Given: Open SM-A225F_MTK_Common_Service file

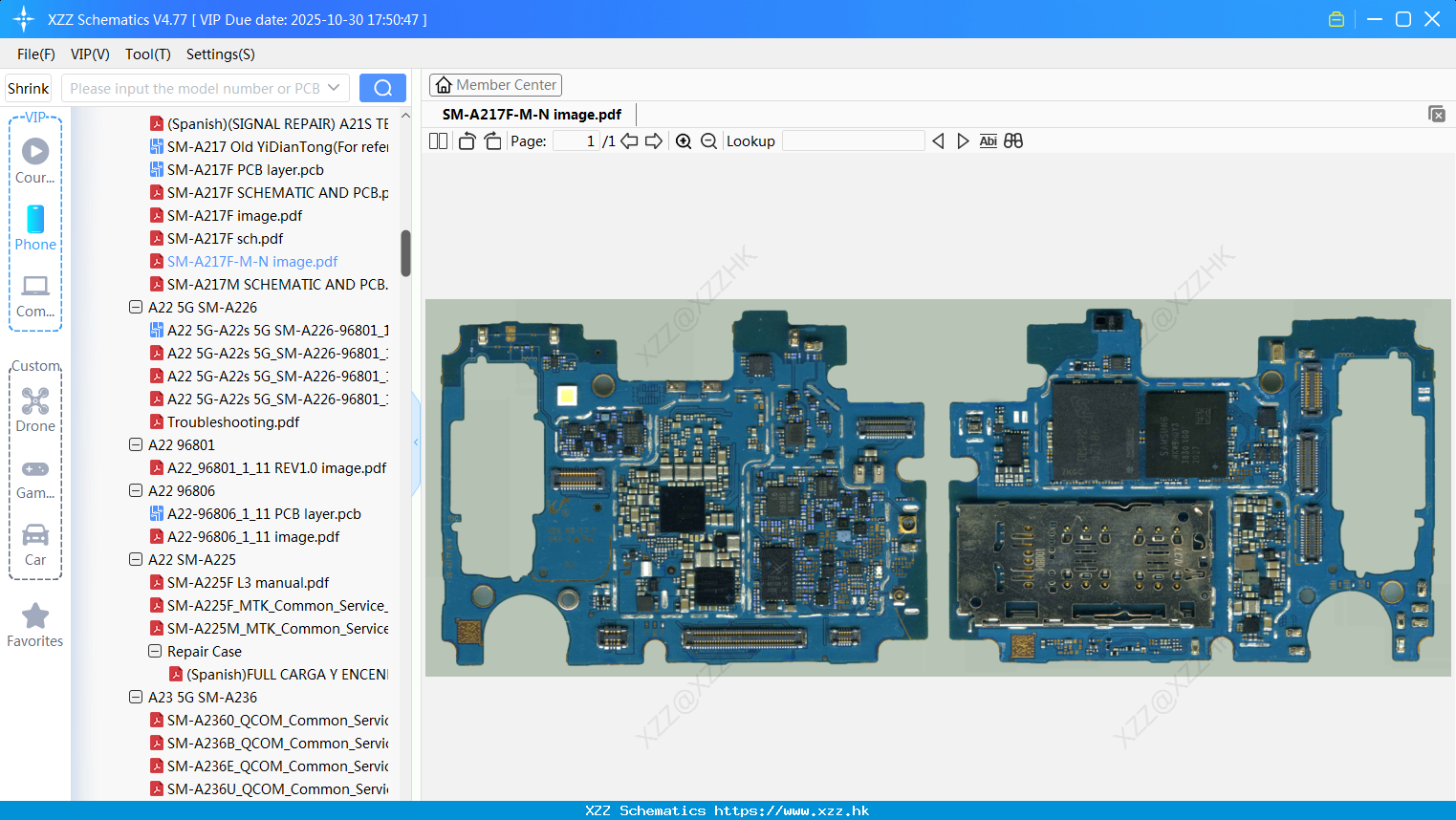Looking at the screenshot, I should [x=277, y=605].
